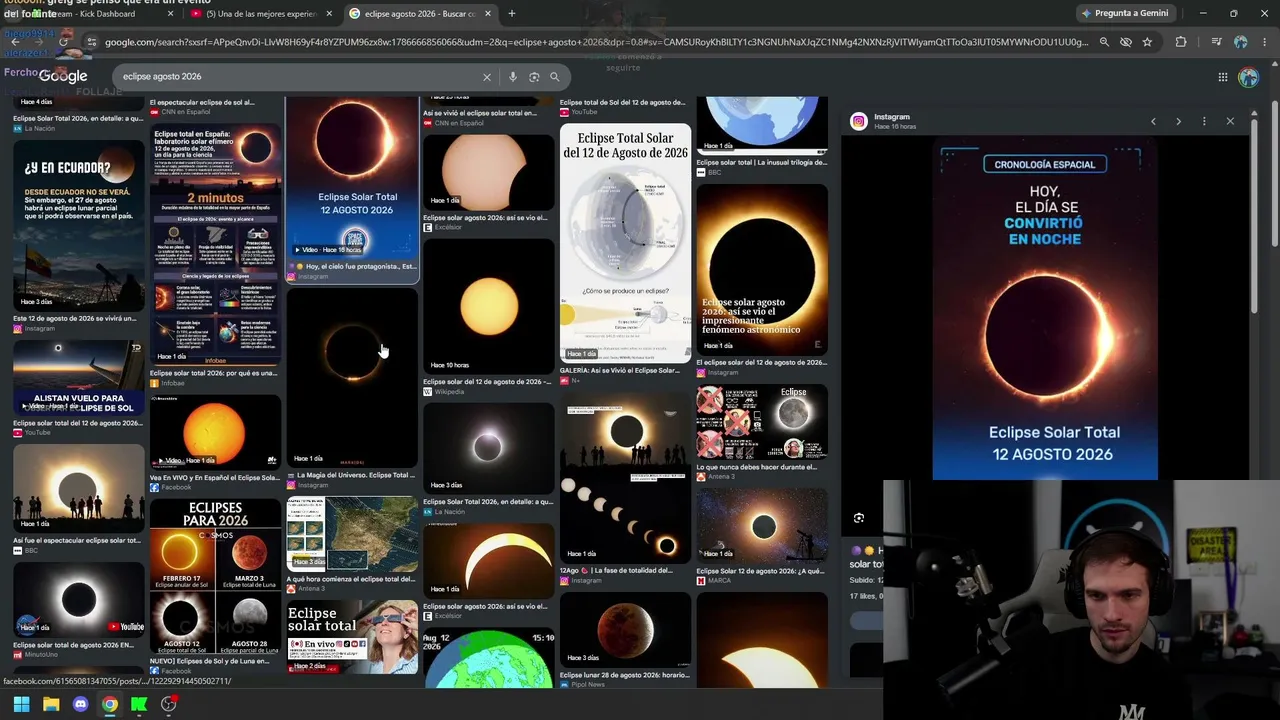Open Windows Start menu
Image resolution: width=1280 pixels, height=720 pixels.
tap(21, 704)
